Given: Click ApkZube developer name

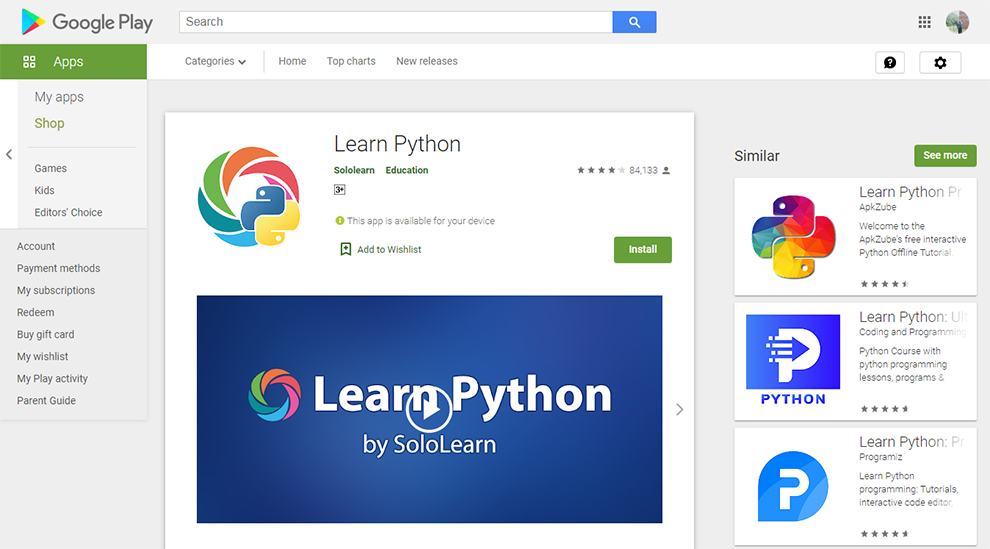Looking at the screenshot, I should (878, 207).
